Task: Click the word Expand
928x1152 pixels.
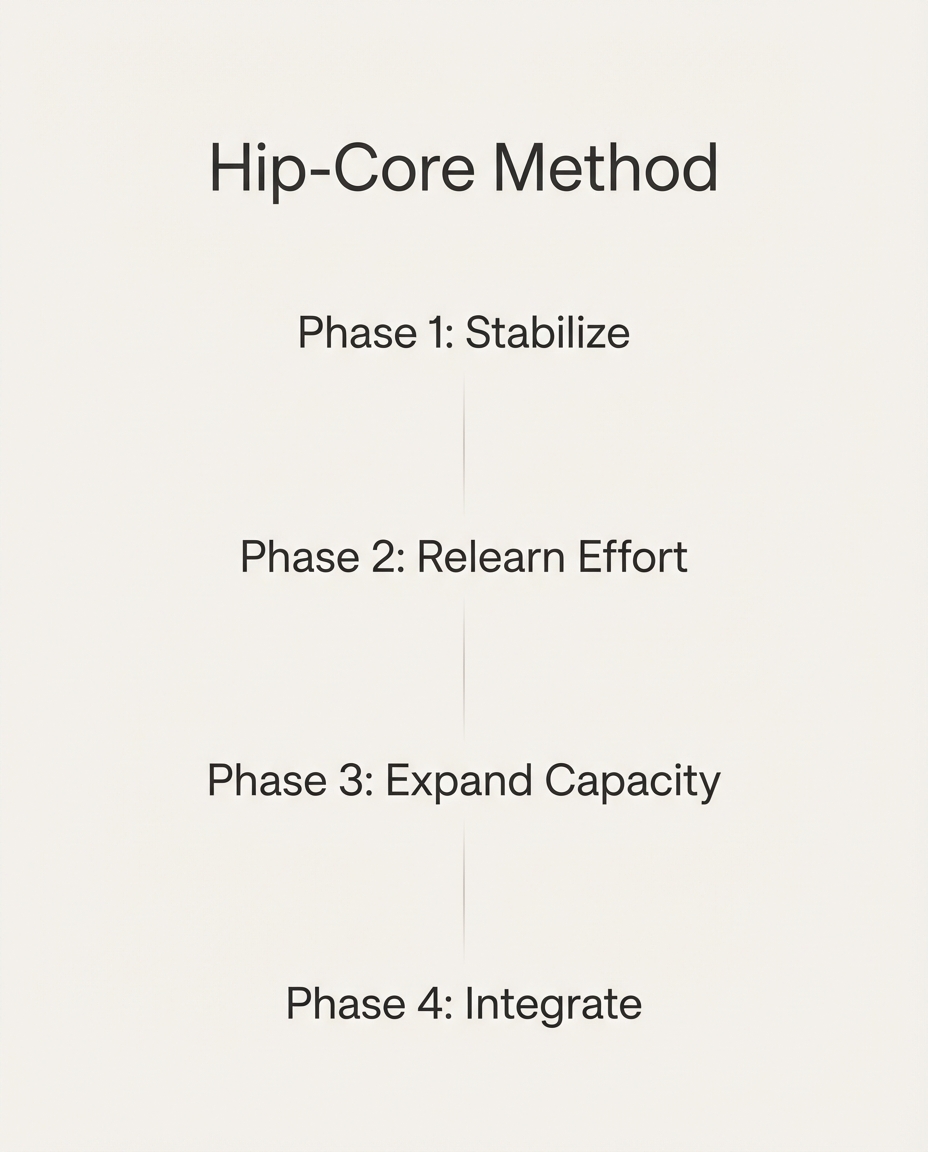Action: coord(458,781)
